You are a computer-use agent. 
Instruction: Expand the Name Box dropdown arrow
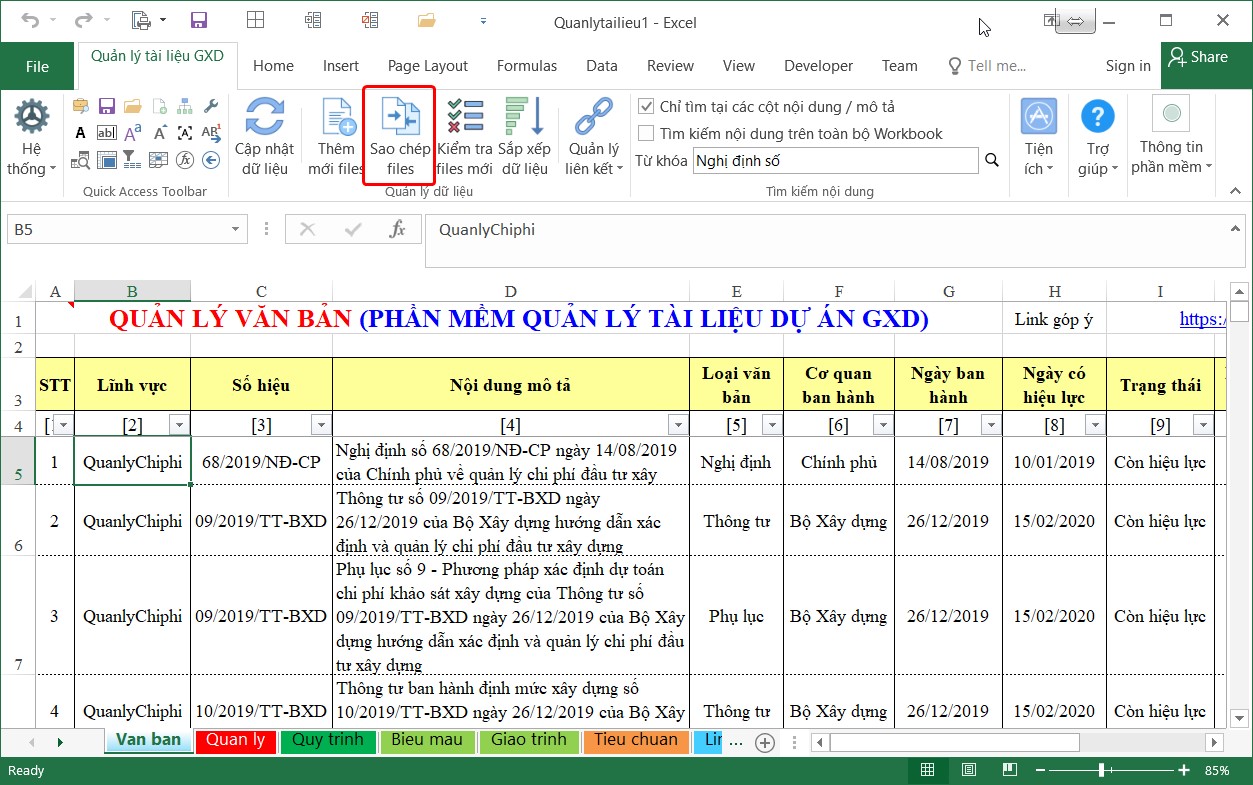pos(236,230)
